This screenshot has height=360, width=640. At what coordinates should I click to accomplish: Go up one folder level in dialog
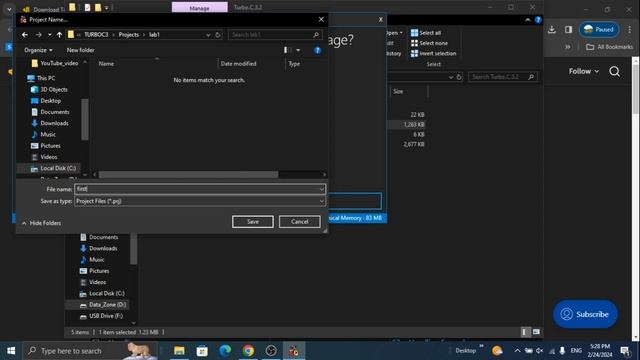(x=60, y=35)
